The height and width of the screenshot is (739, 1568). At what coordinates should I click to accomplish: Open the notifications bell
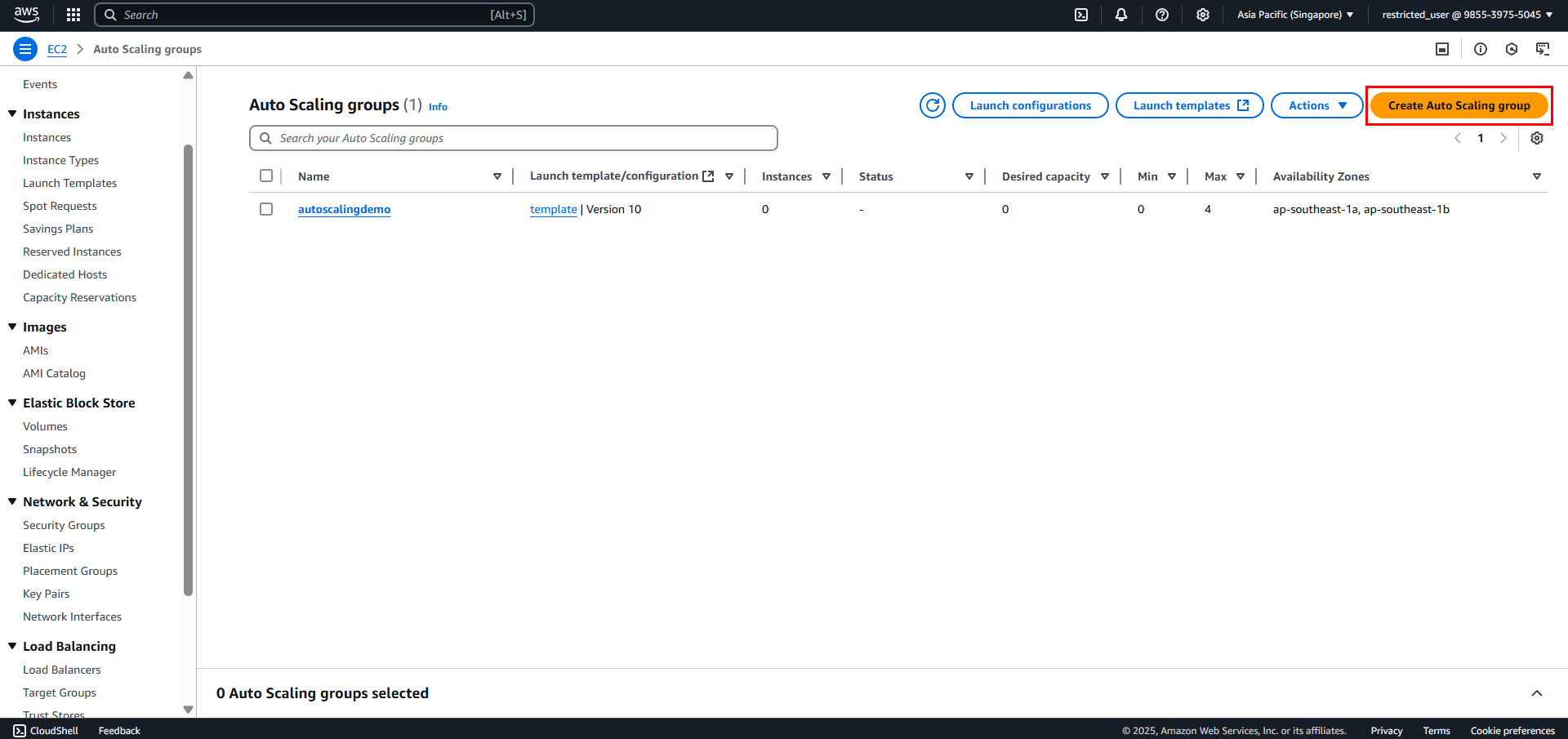1121,15
